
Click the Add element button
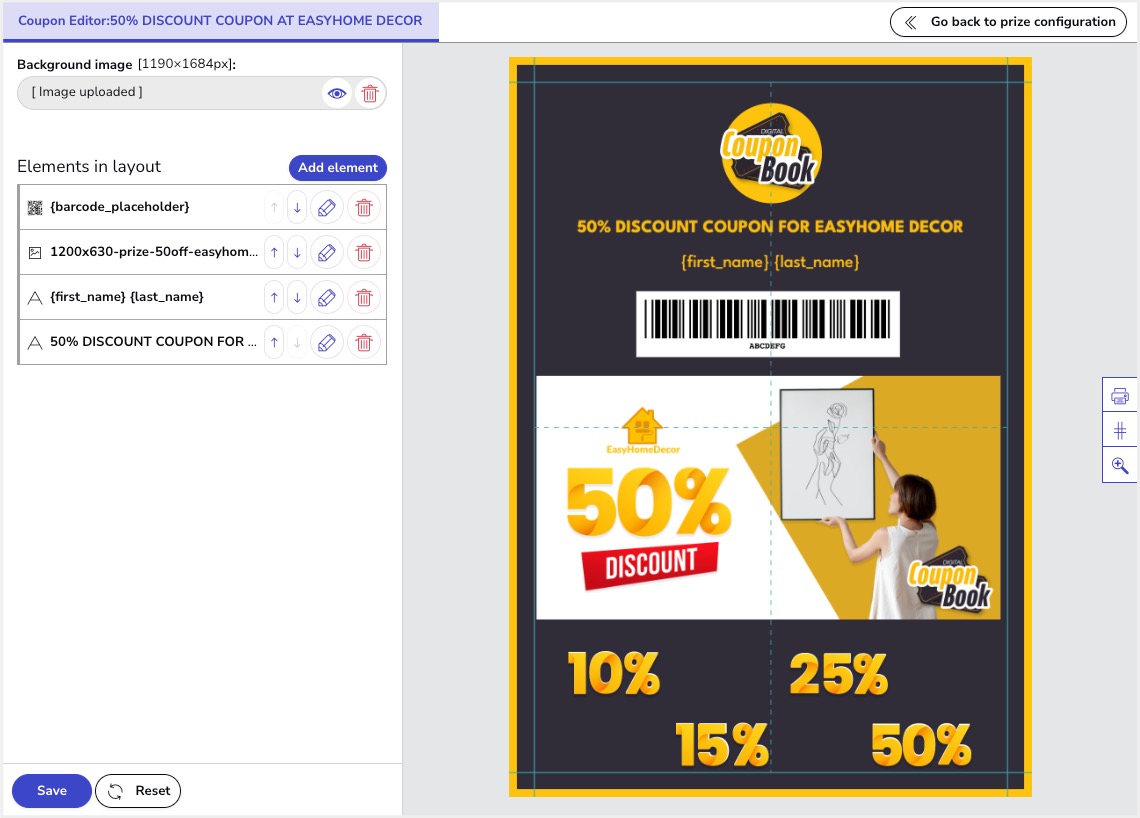(x=338, y=168)
